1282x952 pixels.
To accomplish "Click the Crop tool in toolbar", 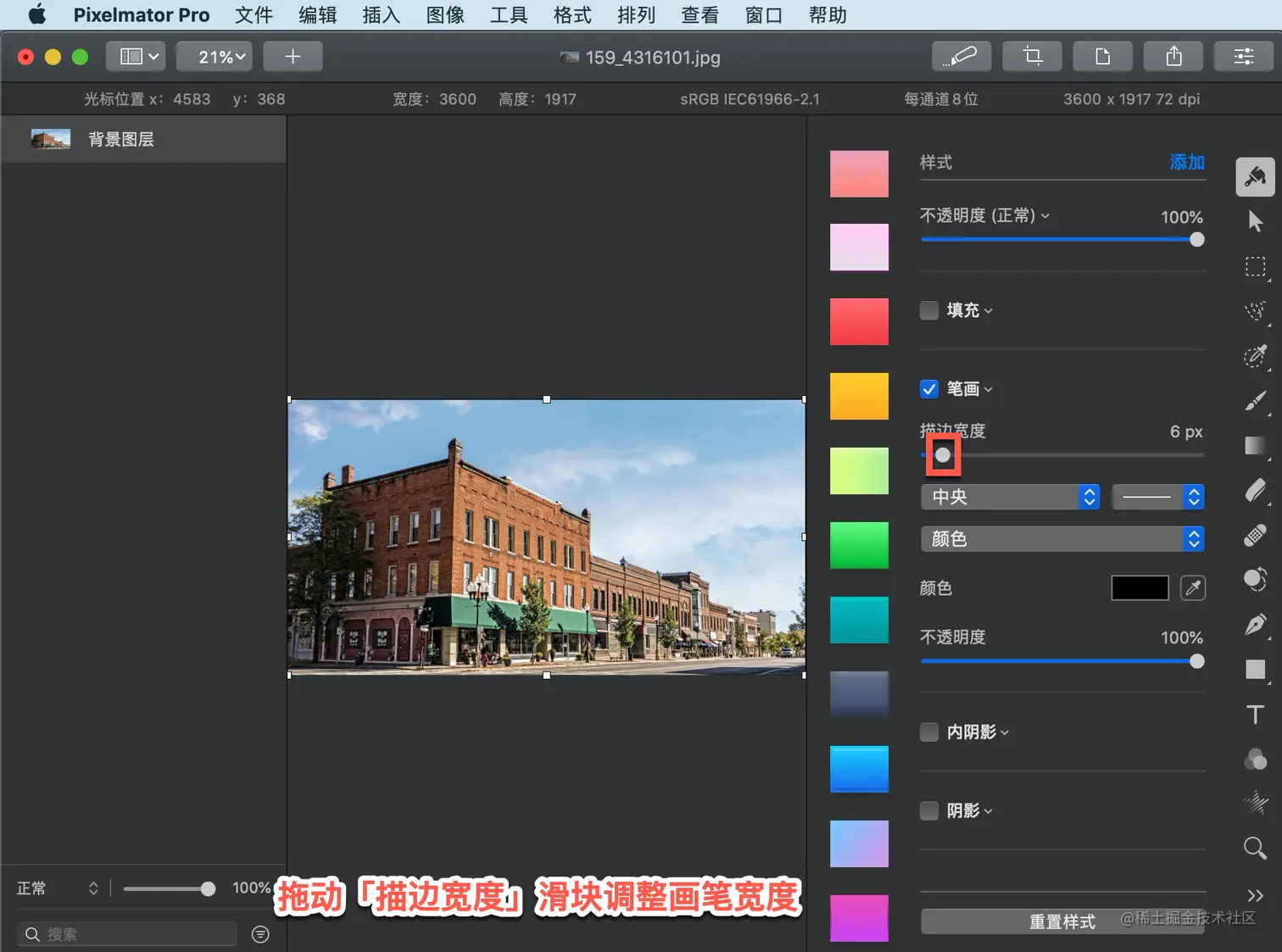I will click(x=1032, y=57).
